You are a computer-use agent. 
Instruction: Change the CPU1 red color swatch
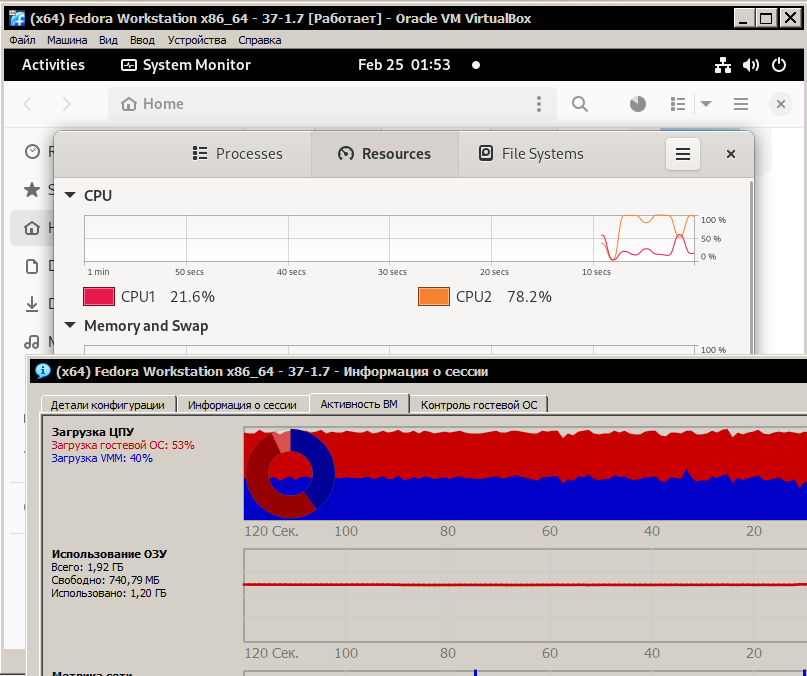(x=99, y=297)
